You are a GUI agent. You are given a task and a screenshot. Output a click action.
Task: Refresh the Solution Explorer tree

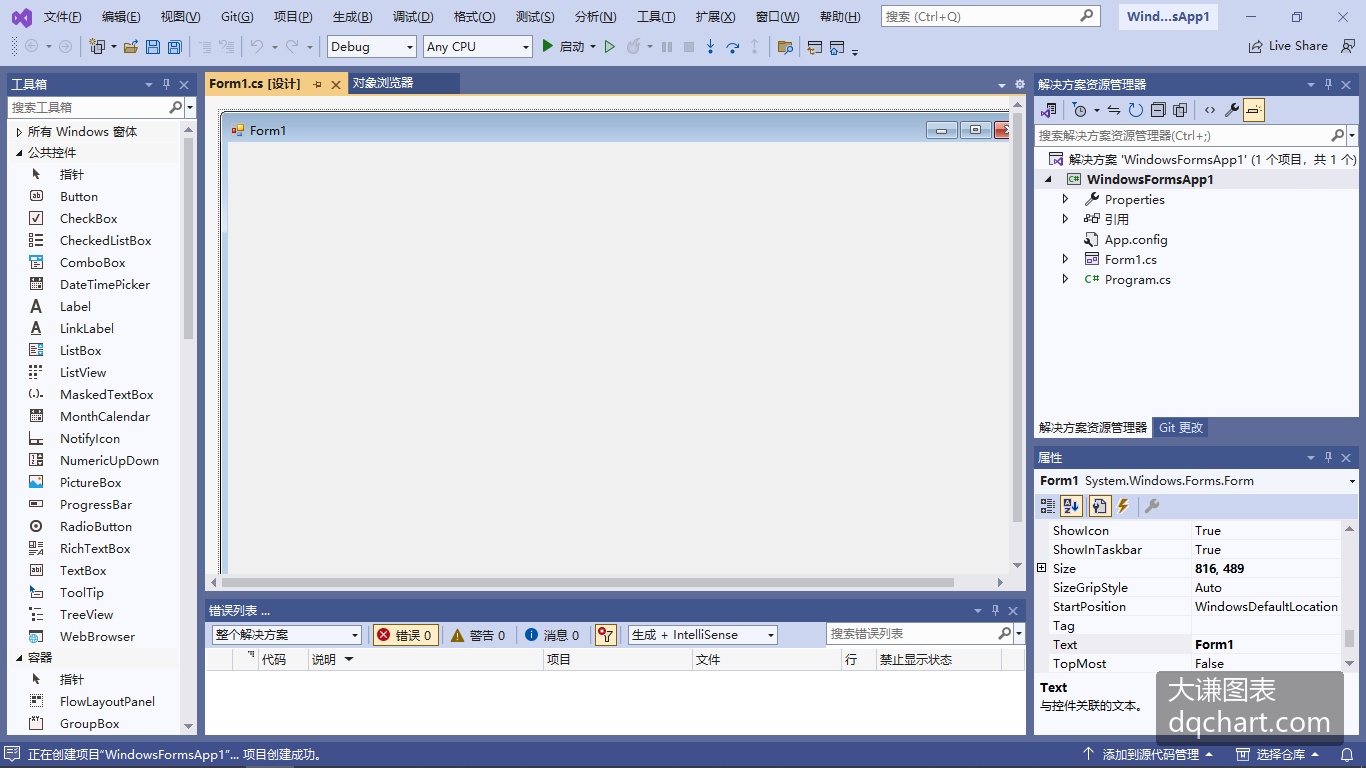pyautogui.click(x=1135, y=110)
